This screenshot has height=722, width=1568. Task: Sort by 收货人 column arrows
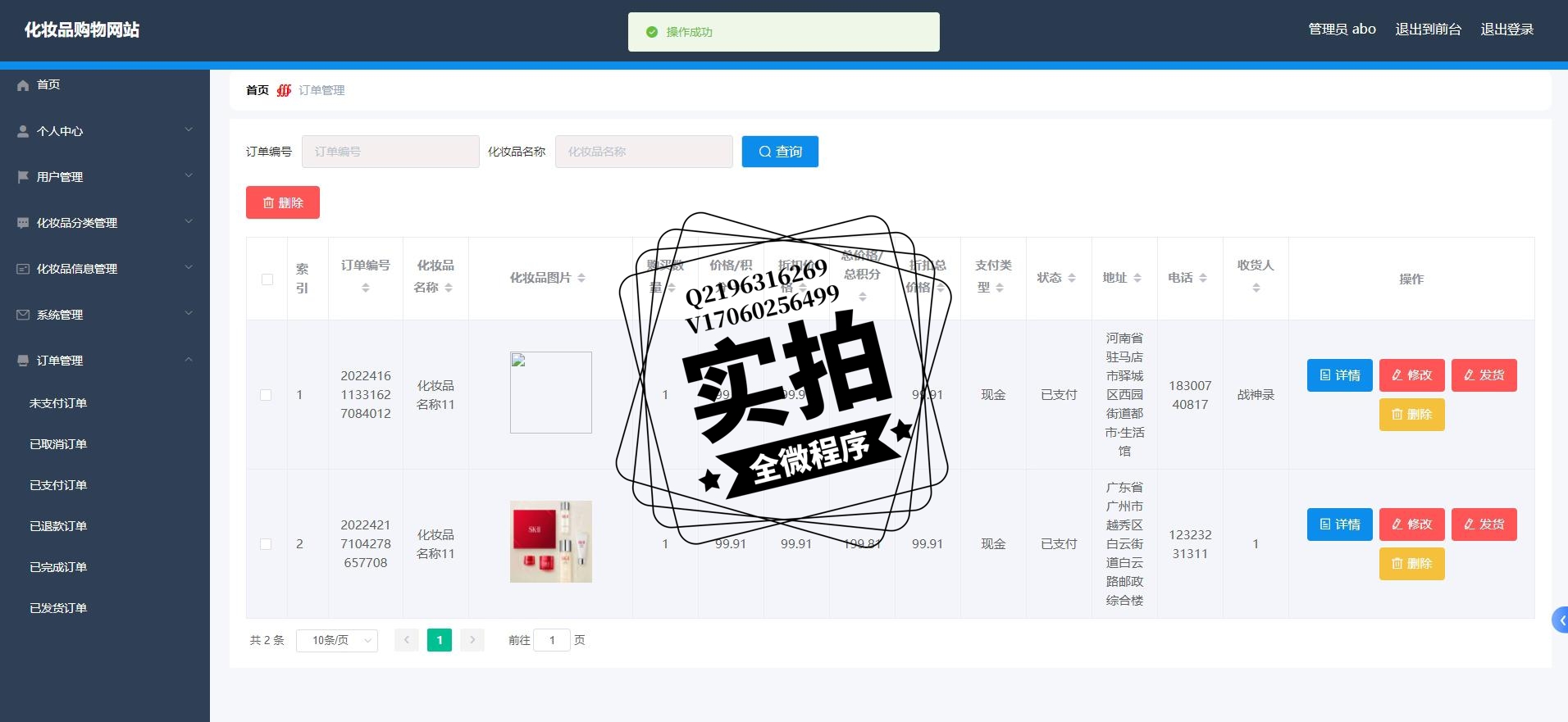pos(1256,288)
